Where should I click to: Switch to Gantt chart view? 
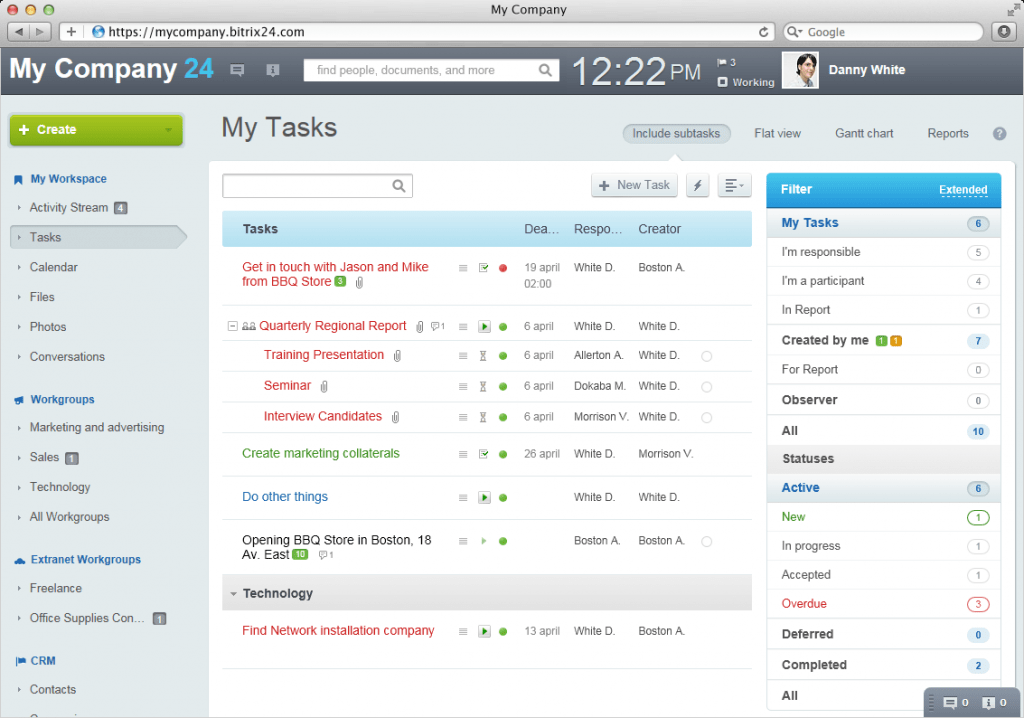click(x=864, y=133)
